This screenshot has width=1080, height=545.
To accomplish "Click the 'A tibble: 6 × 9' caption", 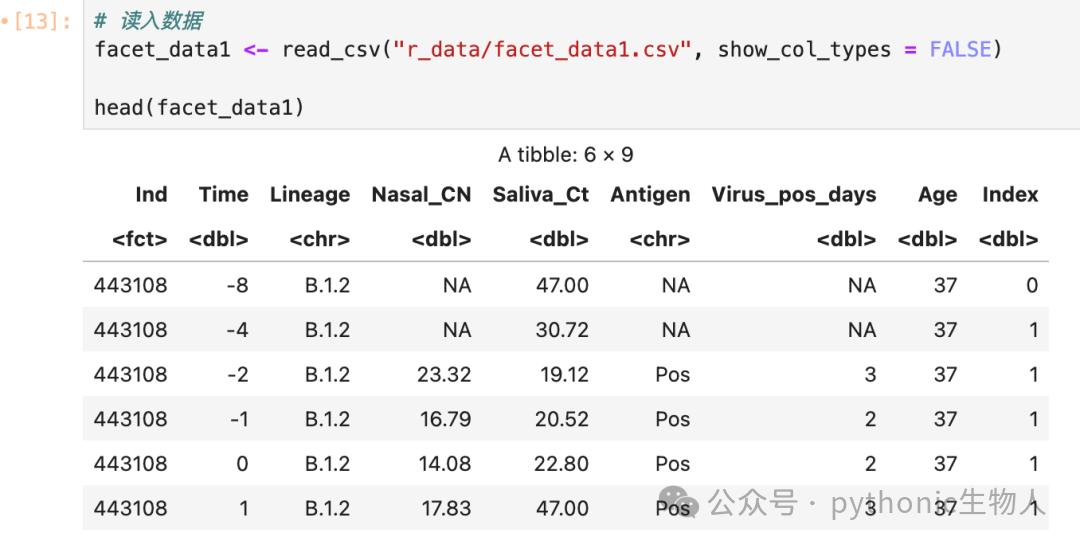I will pos(565,155).
